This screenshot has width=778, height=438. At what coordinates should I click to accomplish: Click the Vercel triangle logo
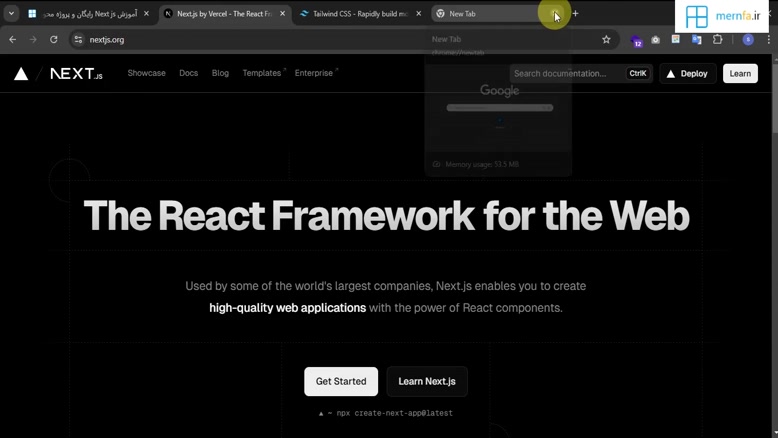point(21,74)
